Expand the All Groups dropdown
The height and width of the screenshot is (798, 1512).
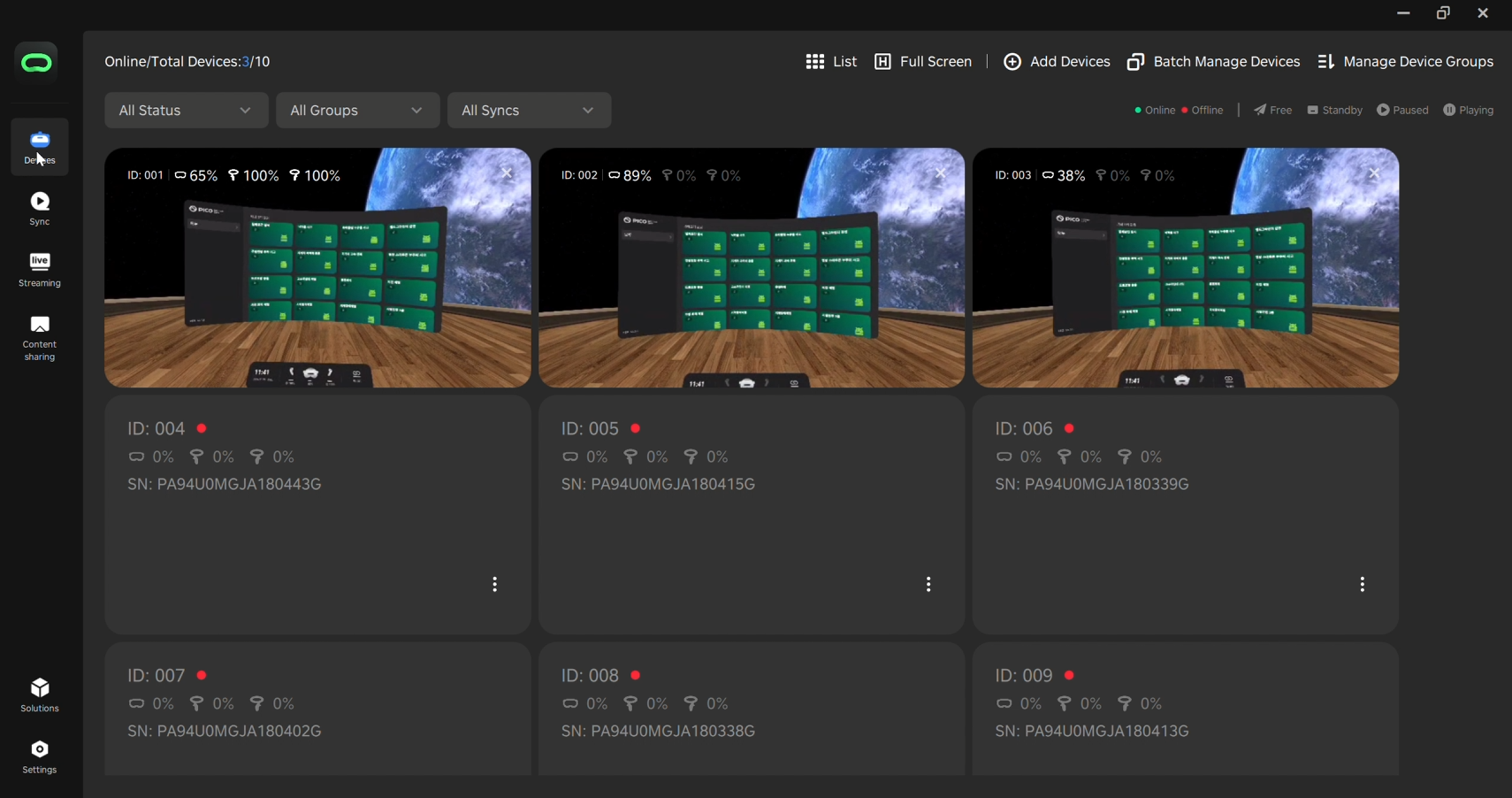click(x=357, y=111)
